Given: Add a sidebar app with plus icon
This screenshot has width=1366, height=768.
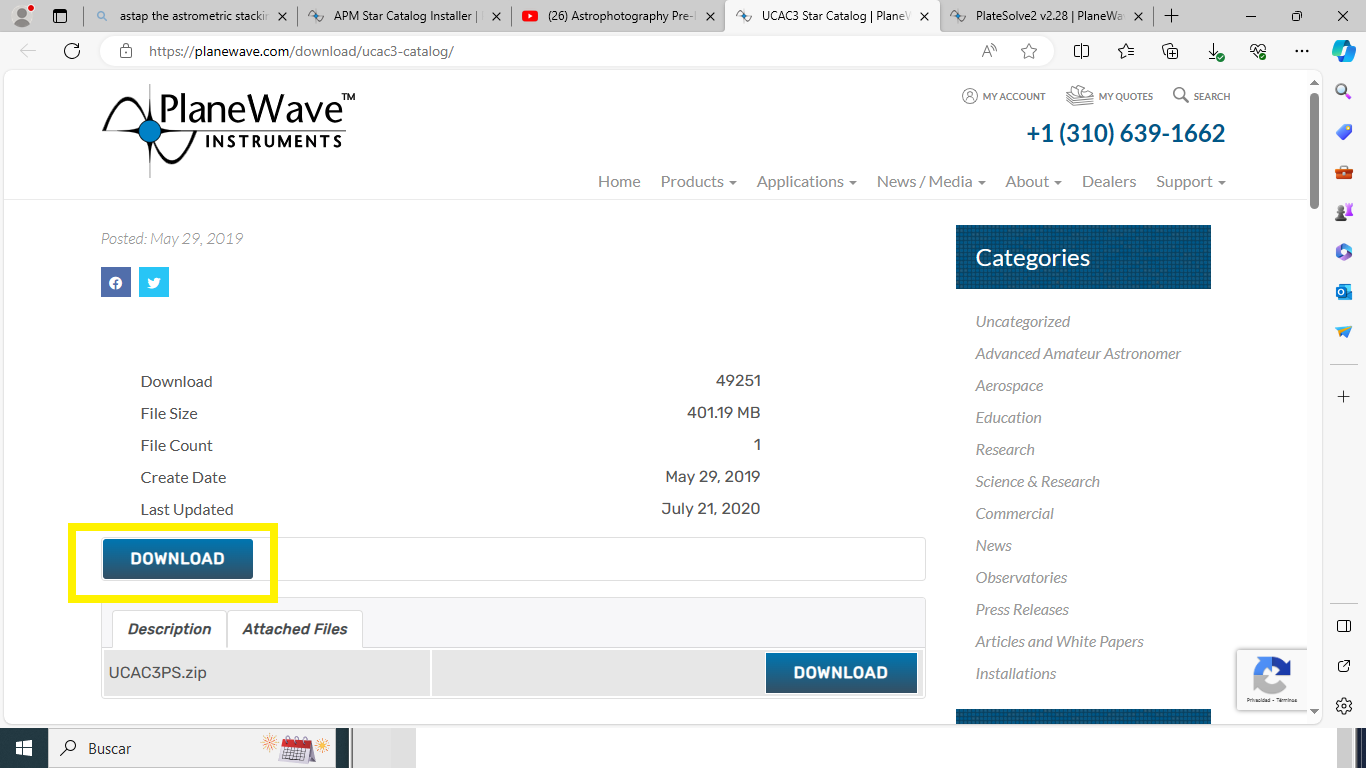Looking at the screenshot, I should (1344, 397).
